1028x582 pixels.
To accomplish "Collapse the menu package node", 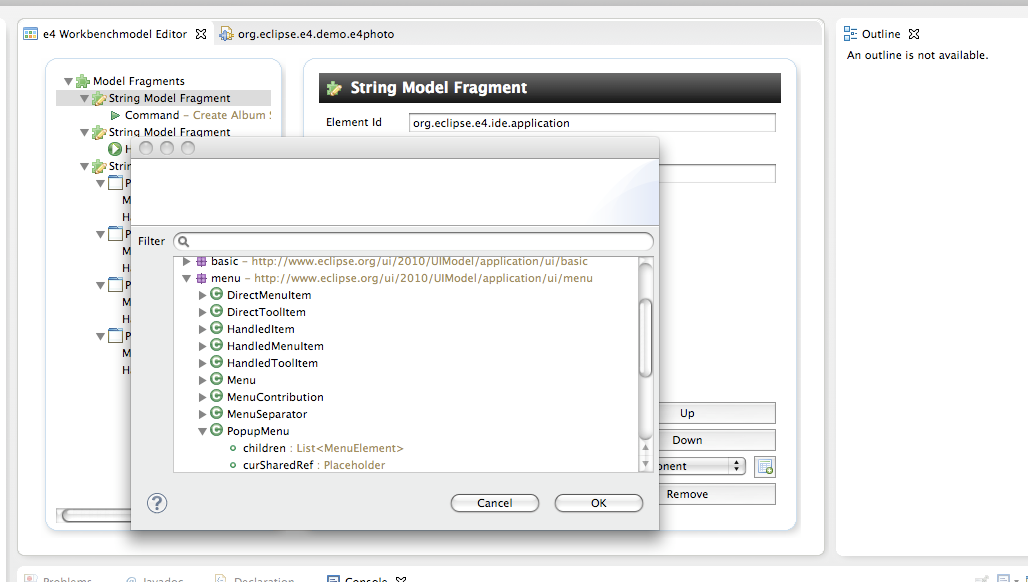I will click(x=187, y=279).
